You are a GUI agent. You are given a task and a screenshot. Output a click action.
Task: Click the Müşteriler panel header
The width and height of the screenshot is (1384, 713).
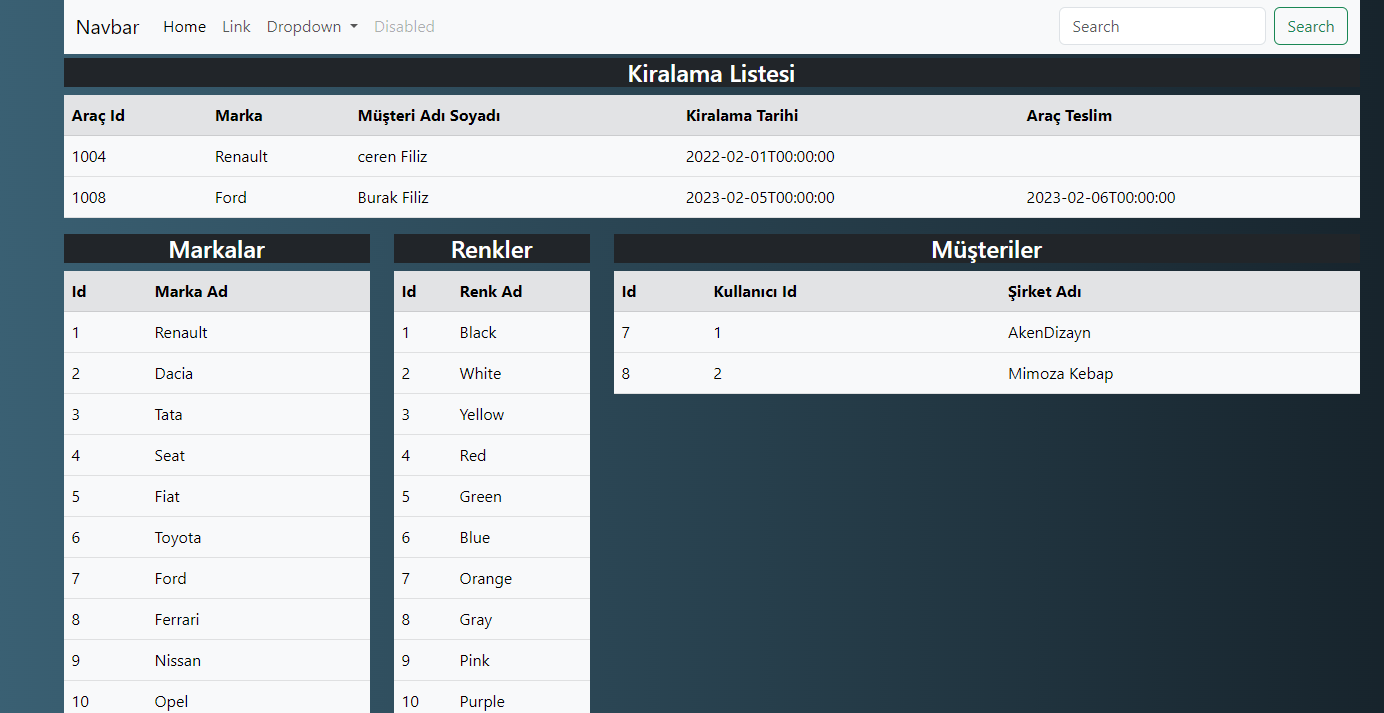click(986, 250)
